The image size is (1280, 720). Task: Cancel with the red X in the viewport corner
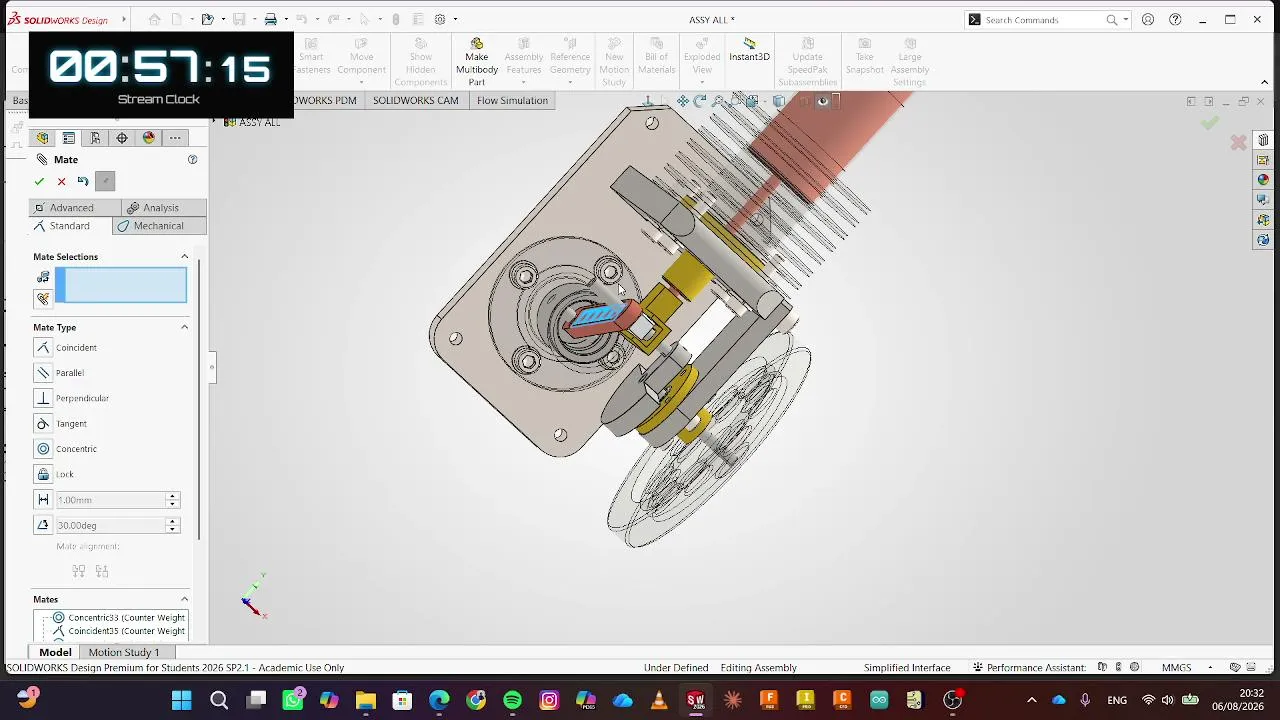1238,143
